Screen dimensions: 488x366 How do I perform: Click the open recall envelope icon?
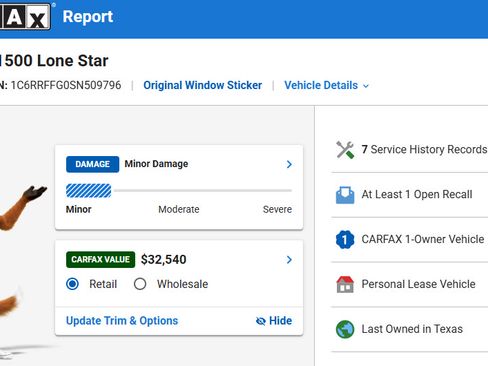coord(345,195)
